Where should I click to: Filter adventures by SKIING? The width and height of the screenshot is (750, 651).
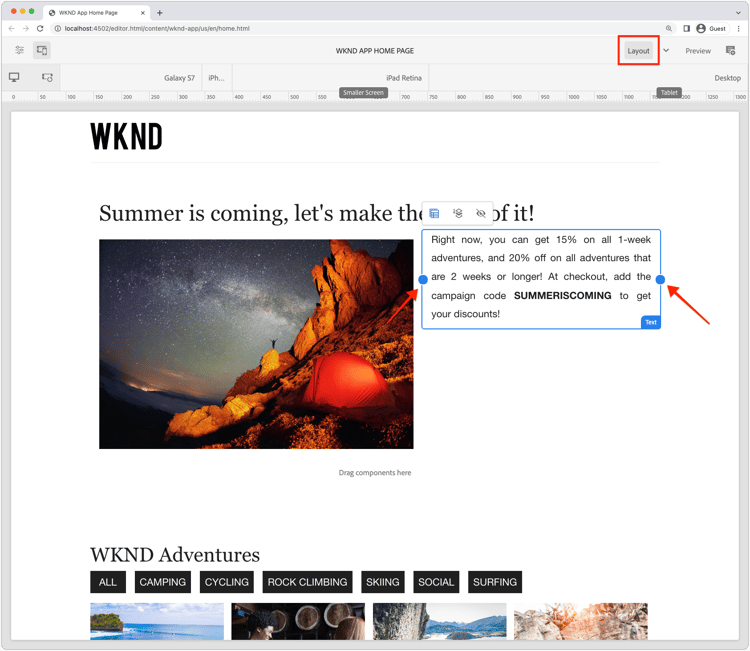383,582
